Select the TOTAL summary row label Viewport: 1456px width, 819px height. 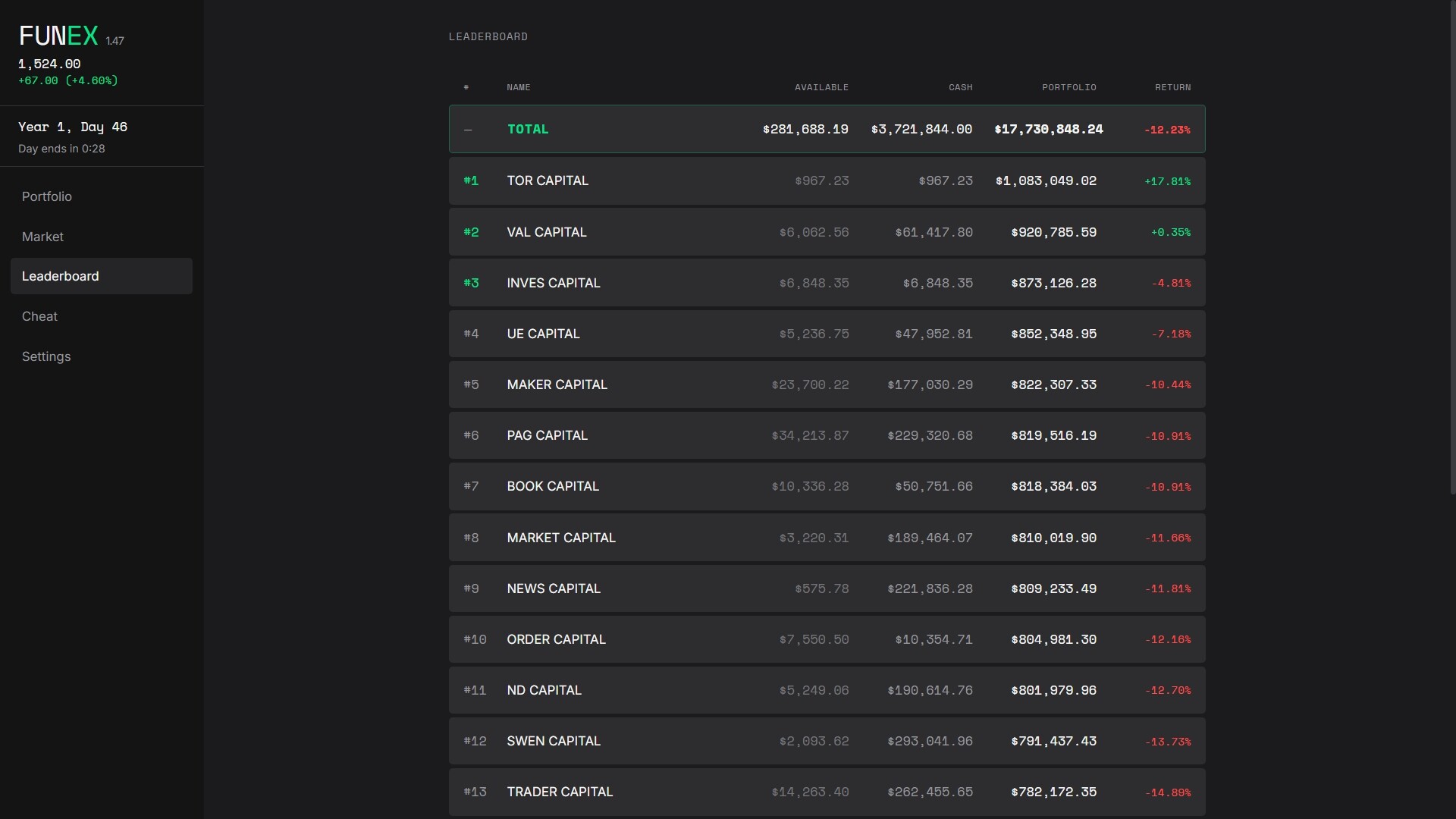(x=528, y=129)
